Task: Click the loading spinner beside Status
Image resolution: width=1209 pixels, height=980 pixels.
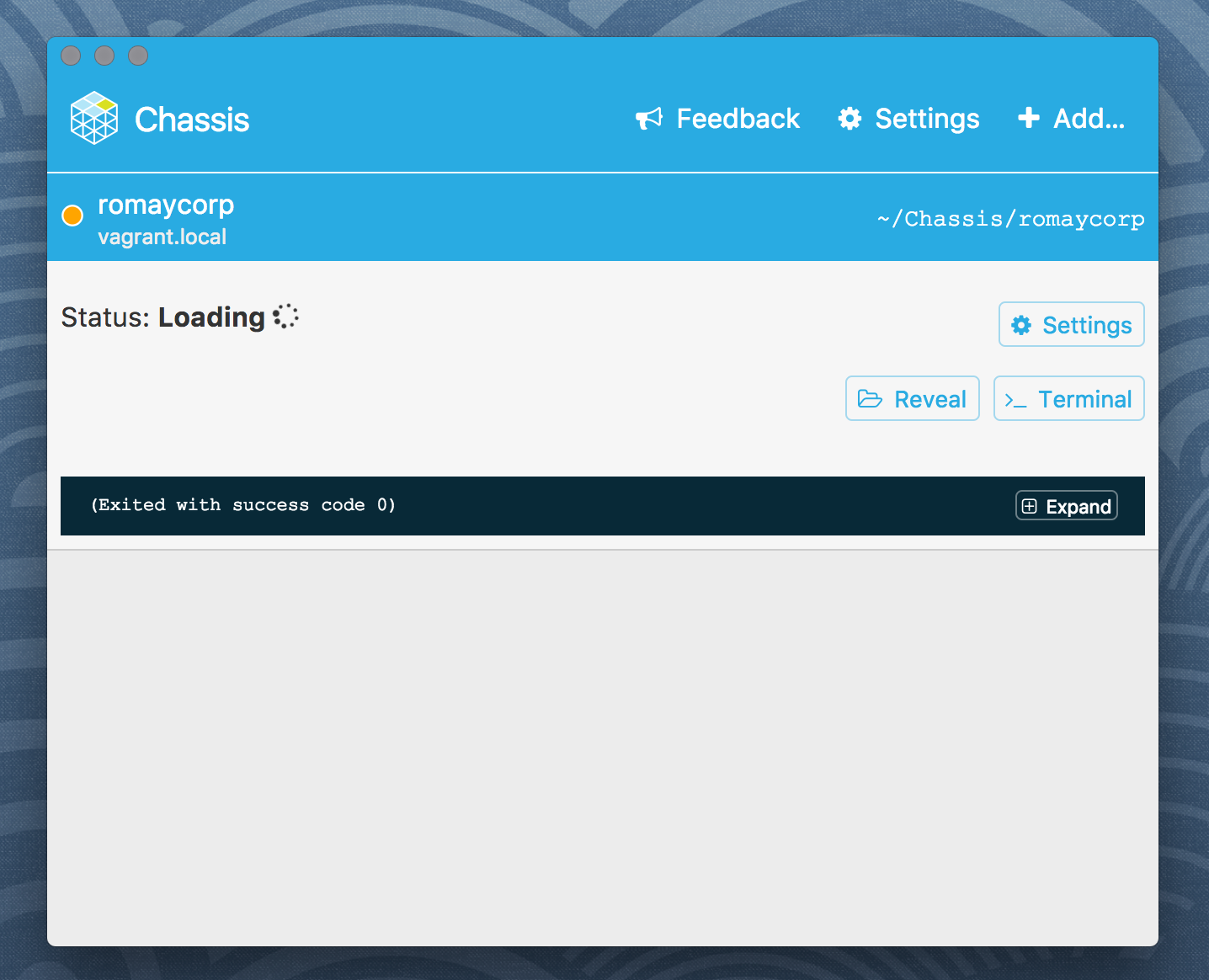Action: (285, 316)
